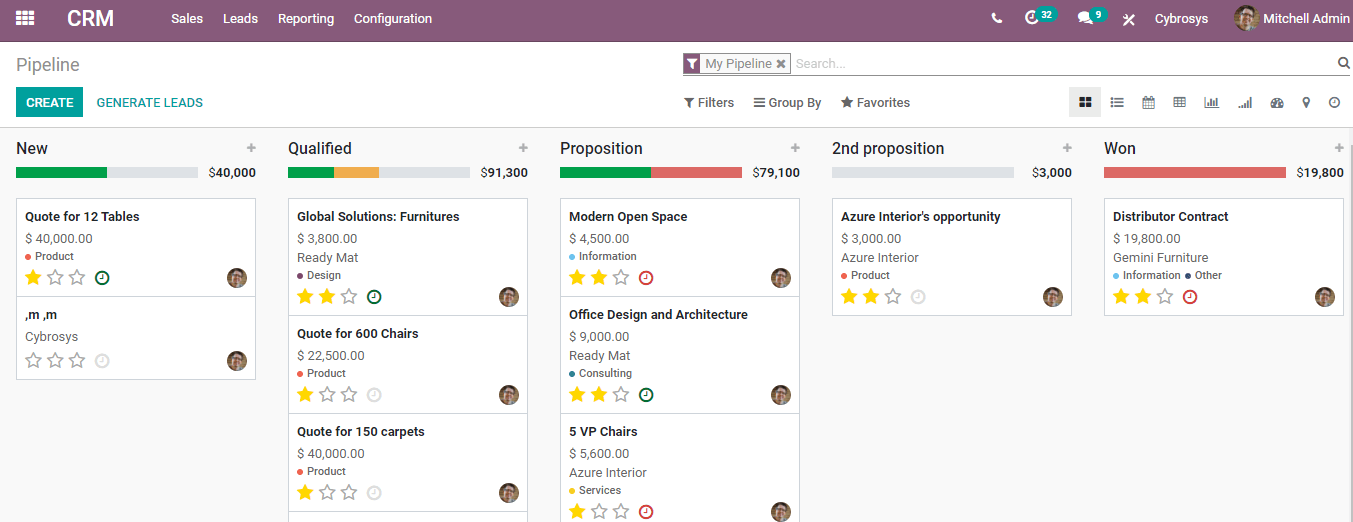1353x522 pixels.
Task: Click the CRM app title
Action: 90,18
